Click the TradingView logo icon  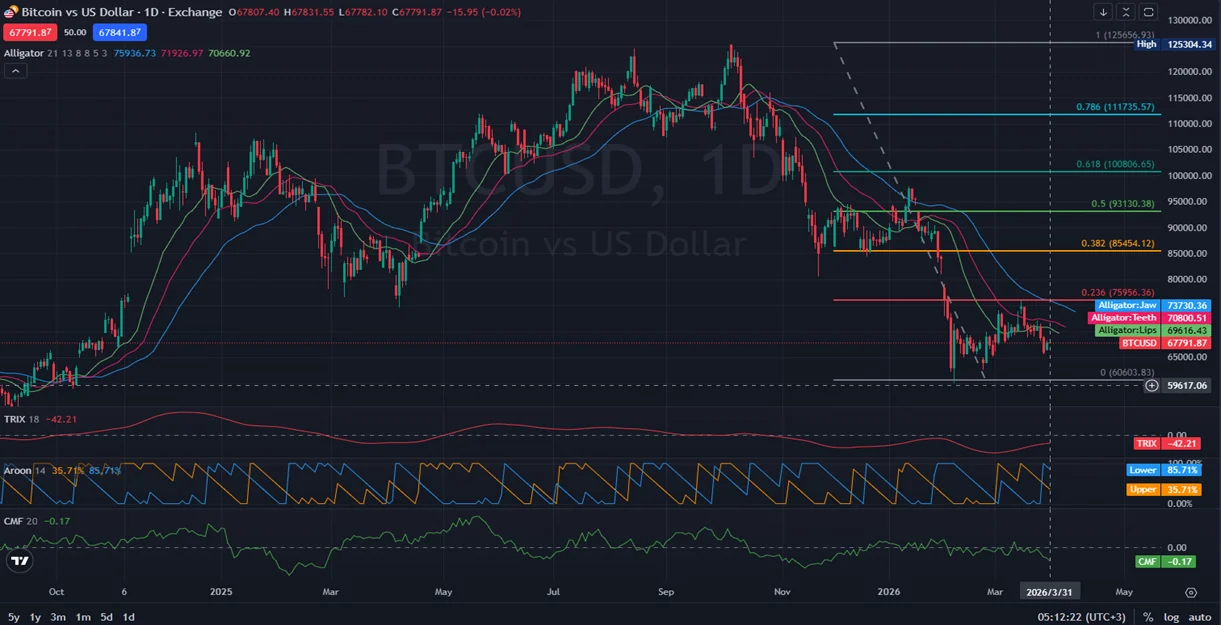pyautogui.click(x=18, y=561)
